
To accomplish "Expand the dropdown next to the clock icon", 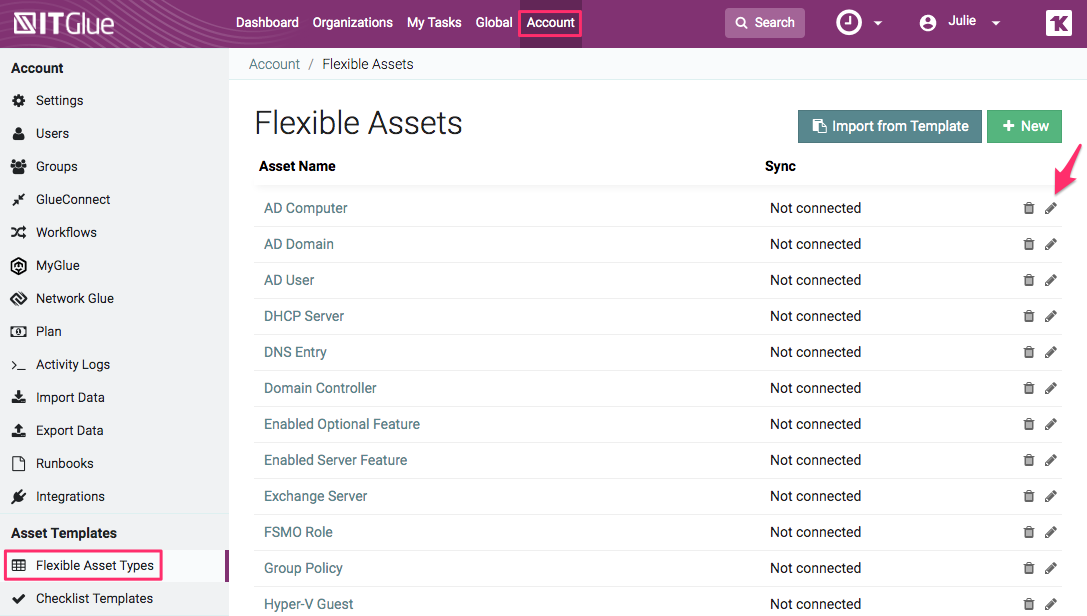I will point(880,22).
